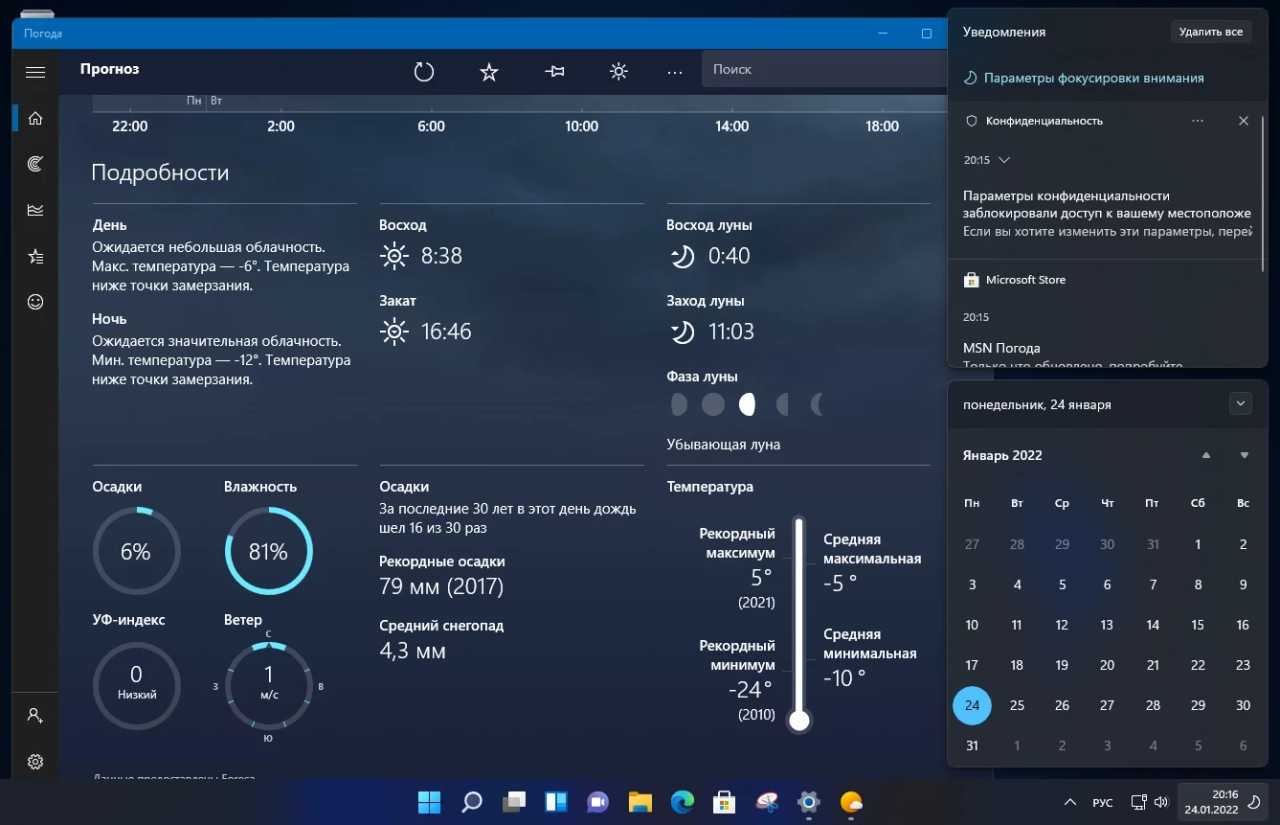The width and height of the screenshot is (1280, 825).
Task: Open the feedback smiley icon
Action: click(35, 301)
